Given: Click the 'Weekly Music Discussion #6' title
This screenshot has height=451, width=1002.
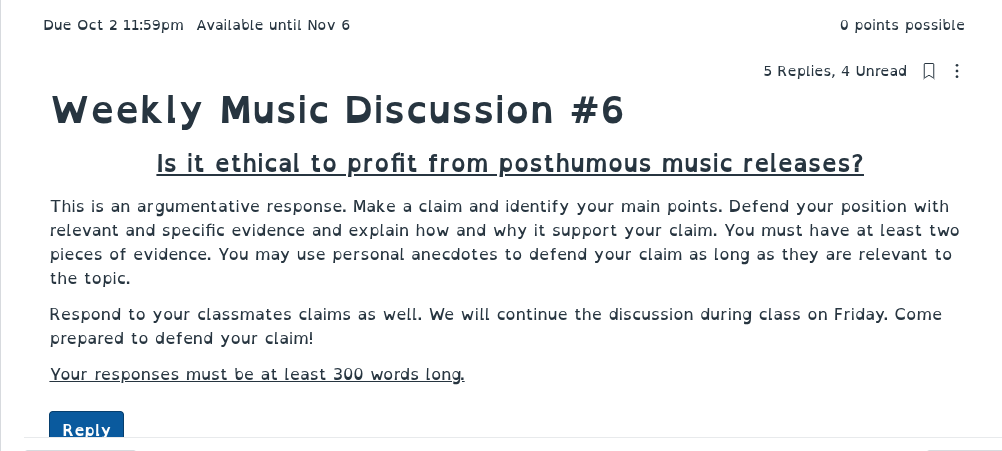Looking at the screenshot, I should point(337,110).
